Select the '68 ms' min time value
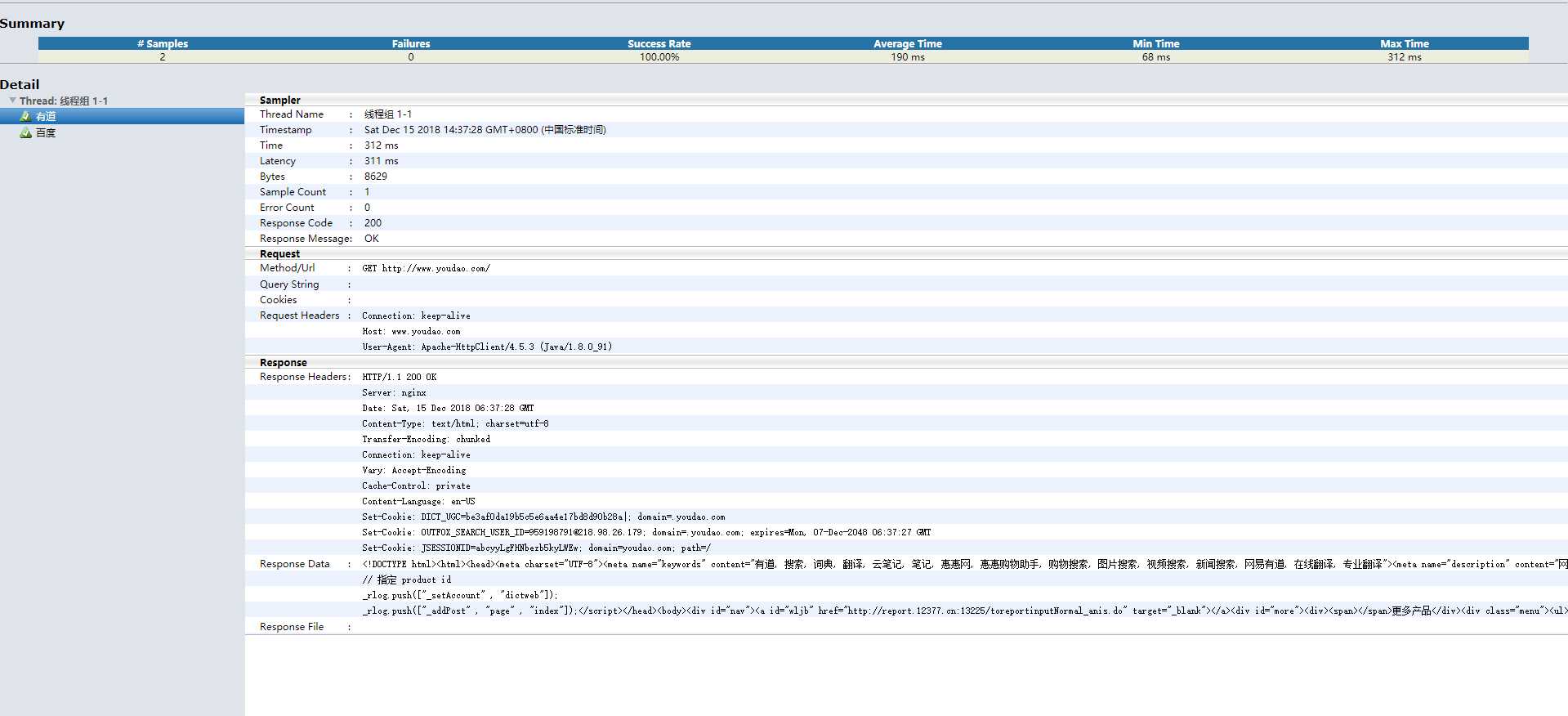 pos(1156,56)
